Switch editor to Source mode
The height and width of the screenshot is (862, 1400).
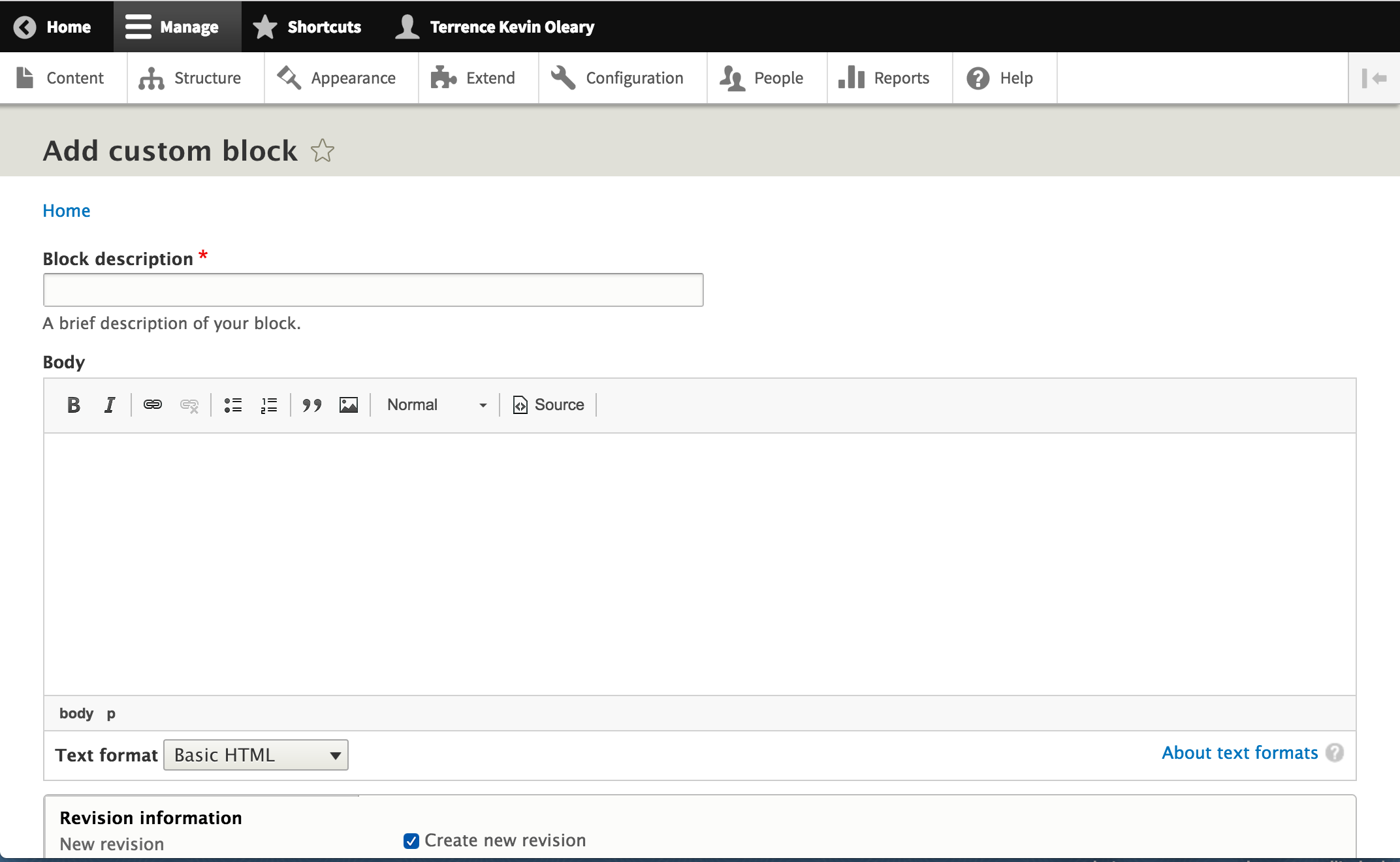(549, 405)
